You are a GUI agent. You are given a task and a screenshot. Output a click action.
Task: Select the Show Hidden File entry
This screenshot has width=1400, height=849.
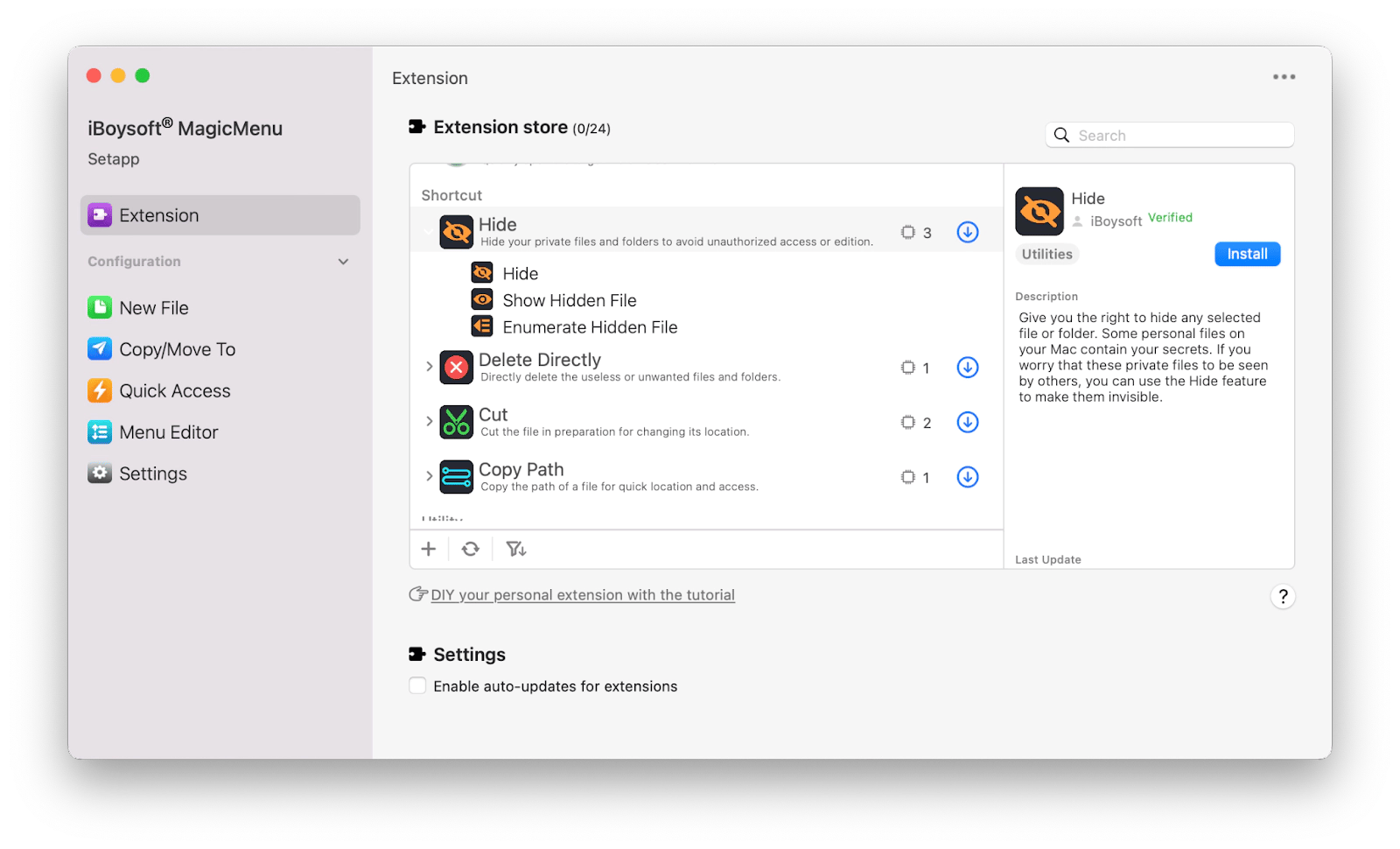[570, 300]
